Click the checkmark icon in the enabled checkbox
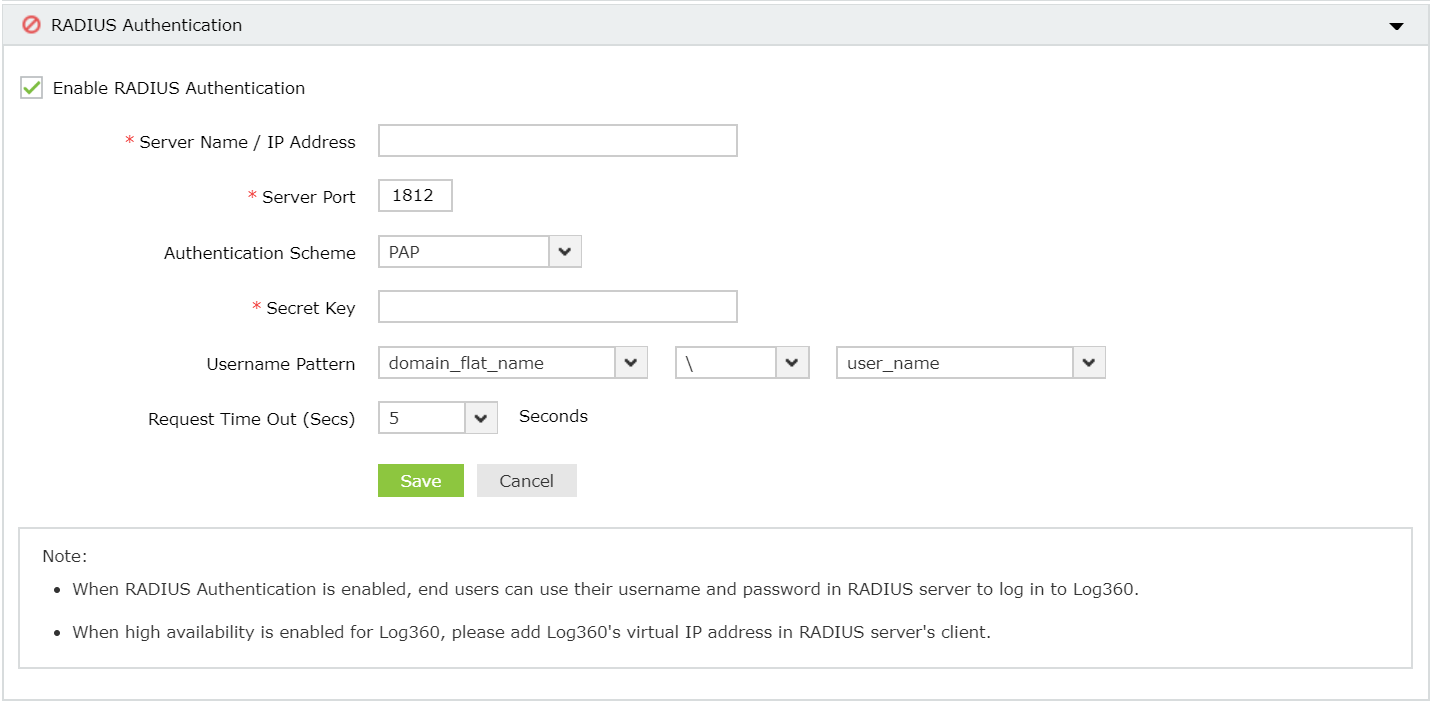1432x702 pixels. click(30, 88)
